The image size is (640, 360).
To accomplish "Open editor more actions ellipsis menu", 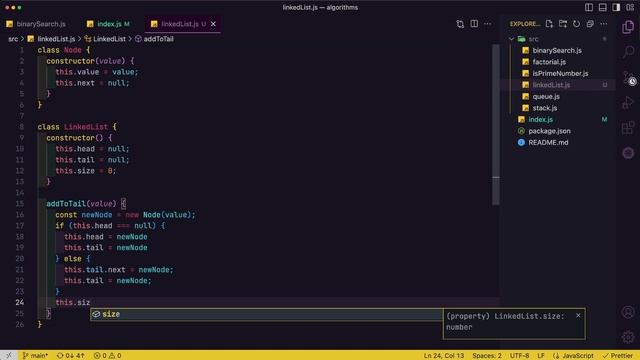I will coord(488,24).
